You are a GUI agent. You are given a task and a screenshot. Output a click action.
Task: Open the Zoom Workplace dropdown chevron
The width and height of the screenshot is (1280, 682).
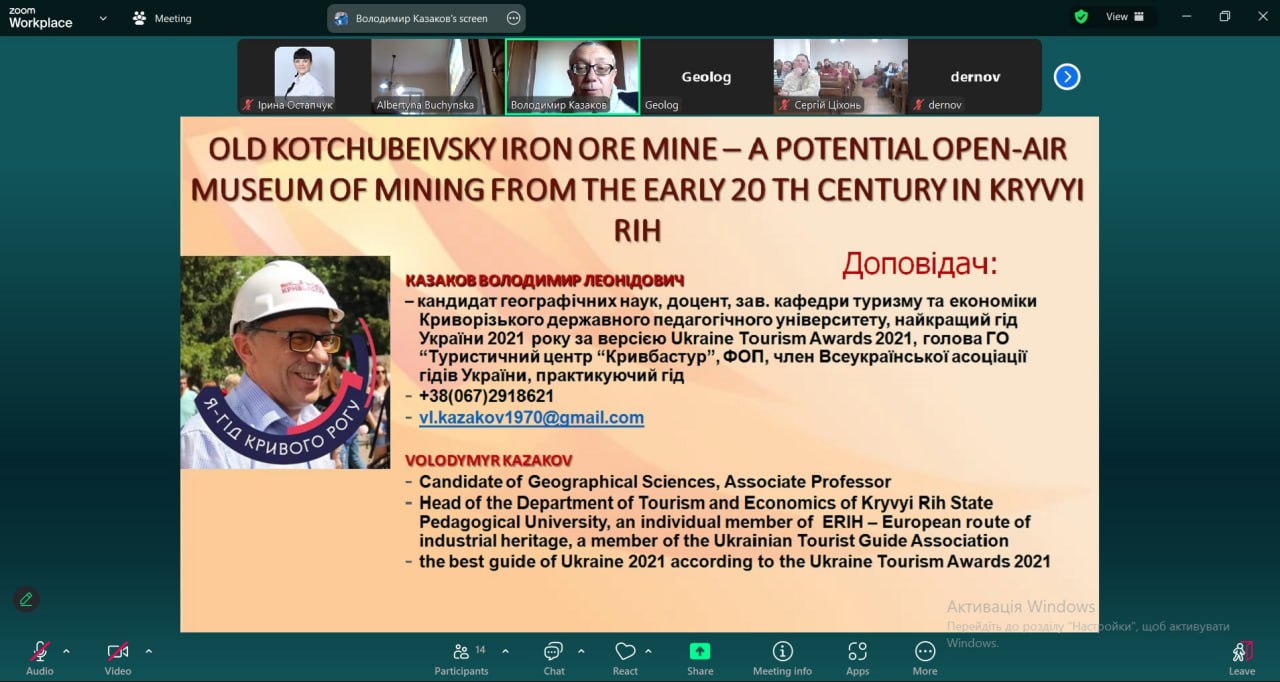click(103, 18)
